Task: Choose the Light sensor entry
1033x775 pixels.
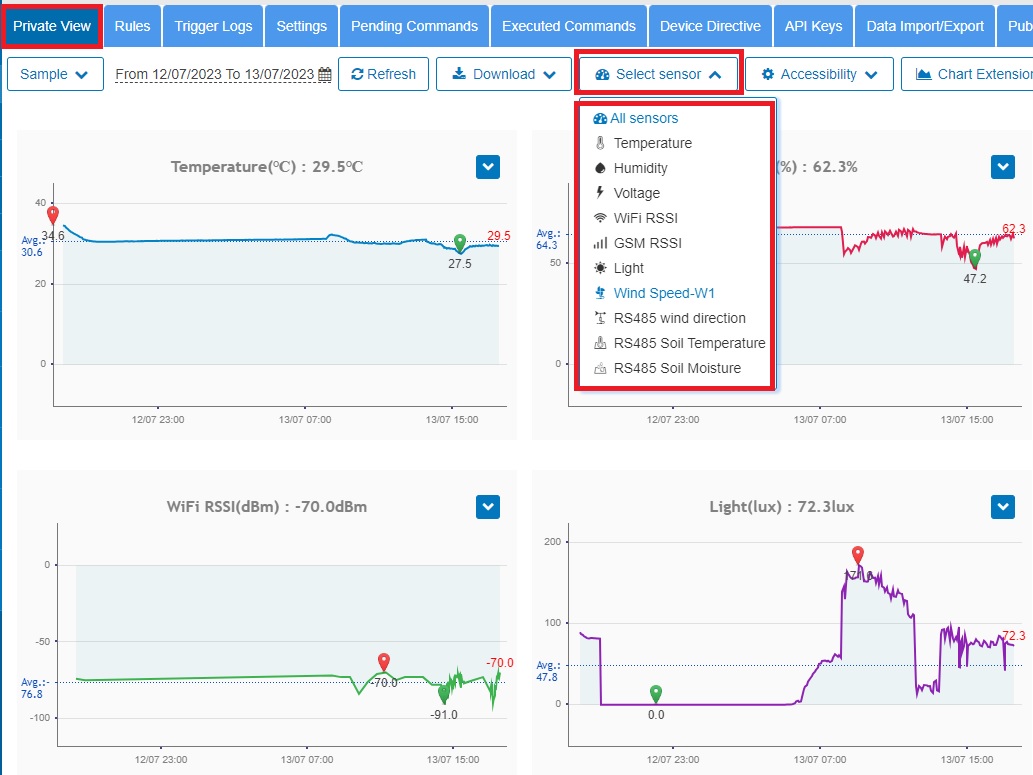Action: [x=628, y=268]
